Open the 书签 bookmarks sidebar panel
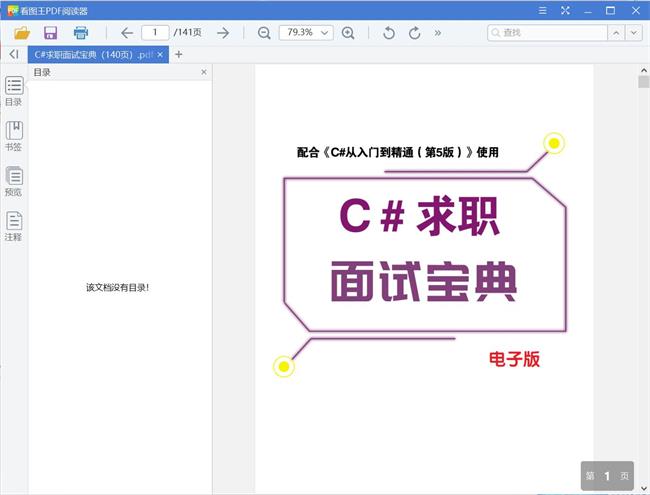 point(14,136)
